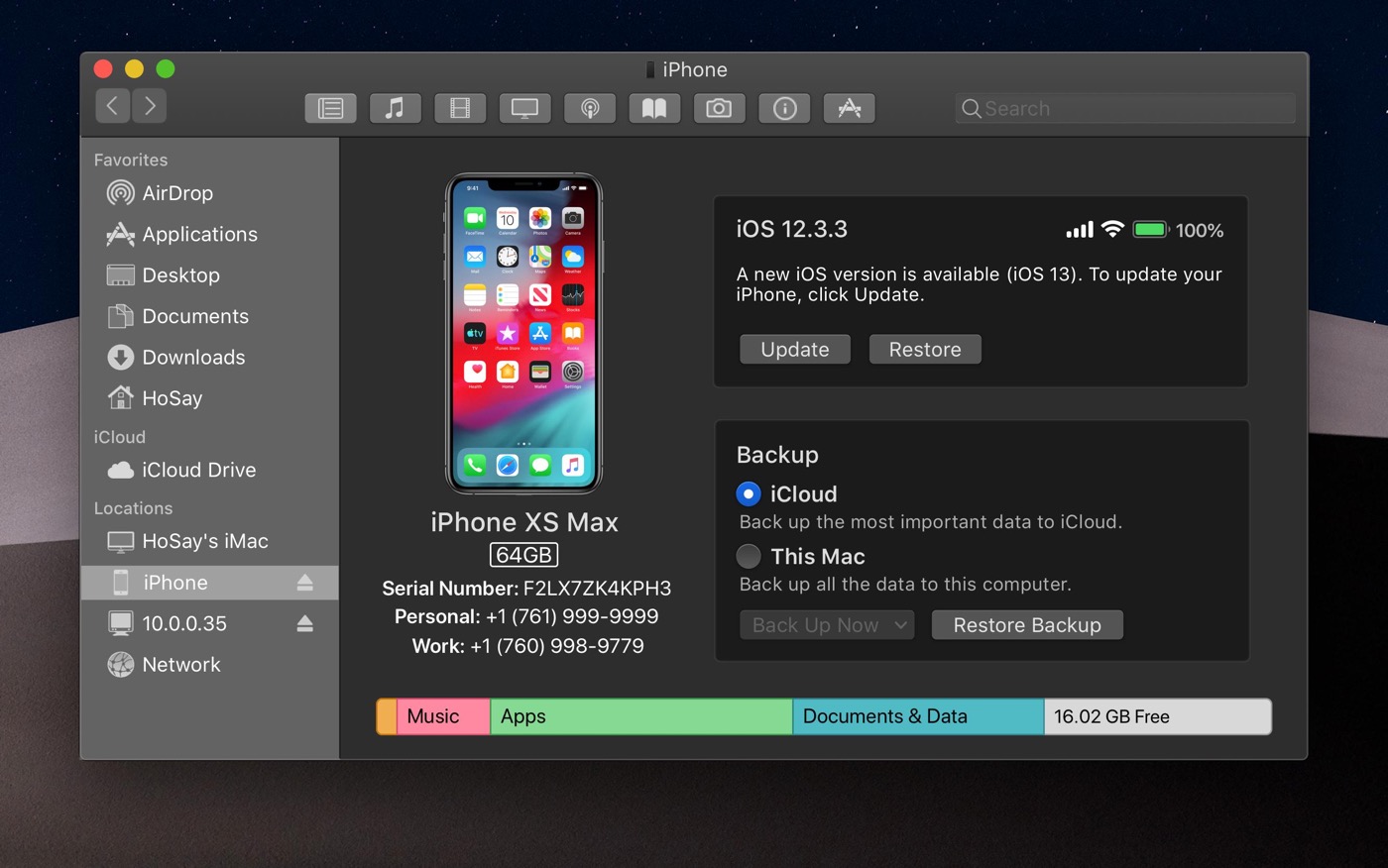This screenshot has width=1388, height=868.
Task: Click the Search field
Action: point(1125,108)
